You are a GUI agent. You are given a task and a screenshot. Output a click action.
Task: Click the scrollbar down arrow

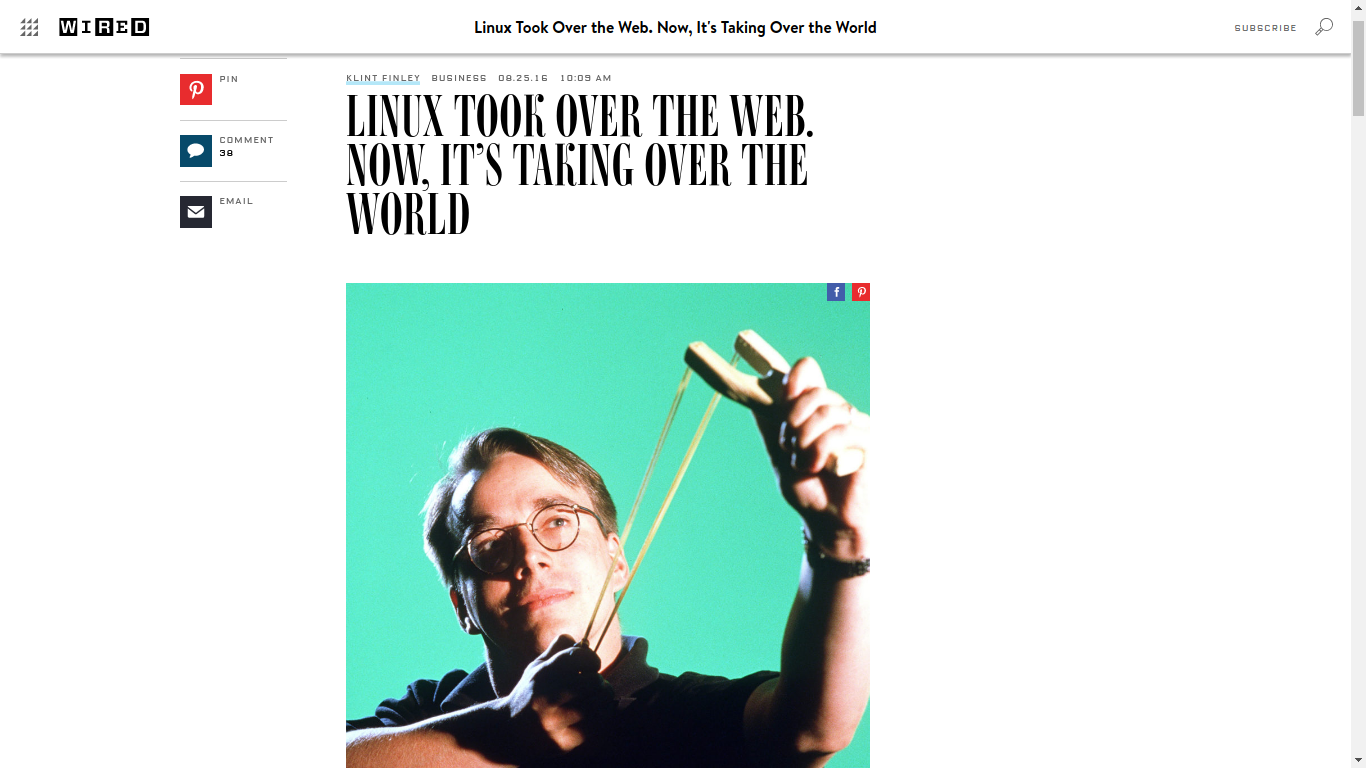[x=1358, y=760]
